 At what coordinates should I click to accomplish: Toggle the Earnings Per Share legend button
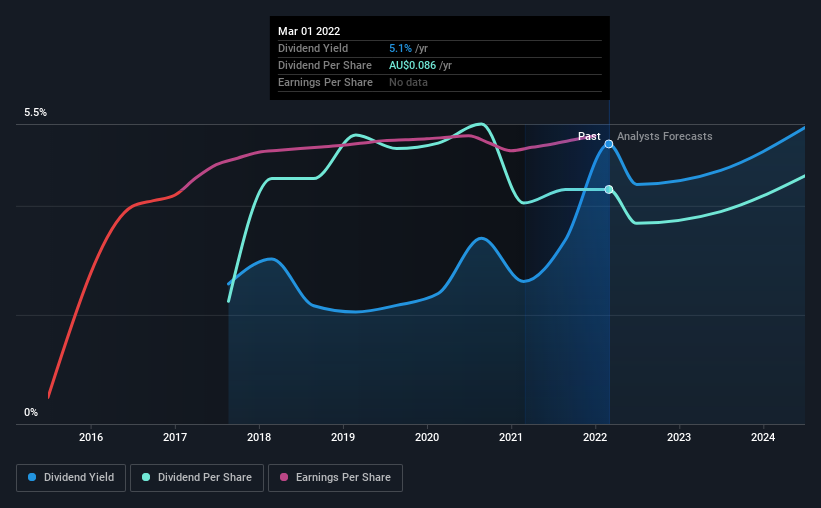335,478
